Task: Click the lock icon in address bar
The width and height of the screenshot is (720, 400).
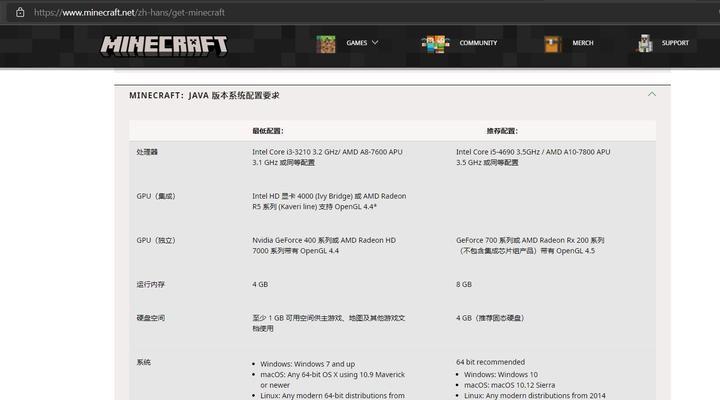Action: [20, 12]
